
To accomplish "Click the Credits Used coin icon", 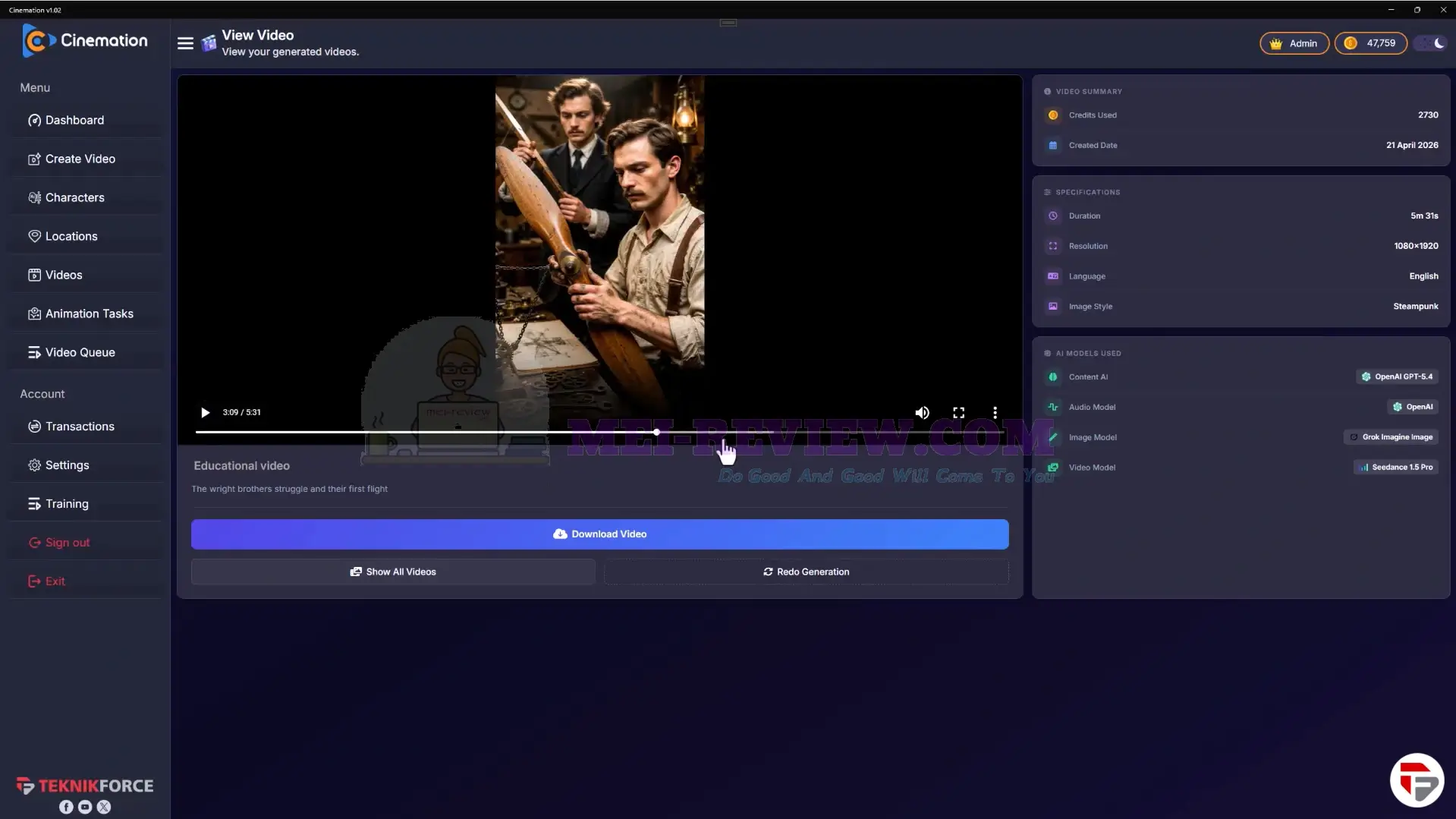I will 1052,115.
